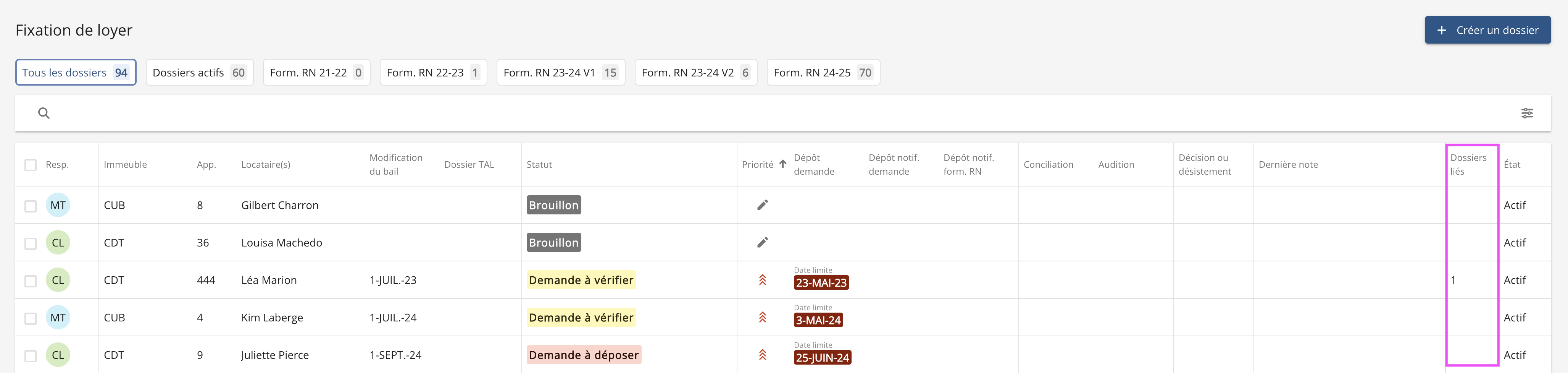Click high priority chevrons for Léa Marion
The height and width of the screenshot is (373, 1568).
pos(762,281)
